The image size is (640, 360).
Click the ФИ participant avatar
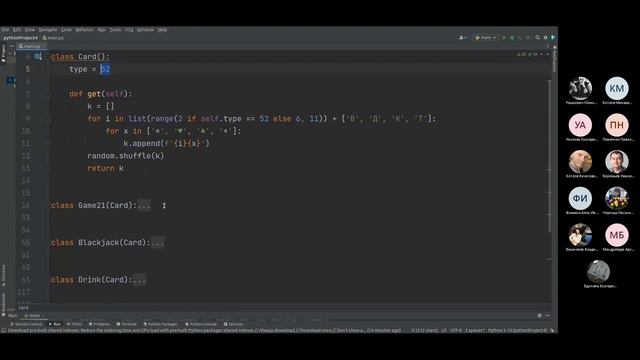580,198
